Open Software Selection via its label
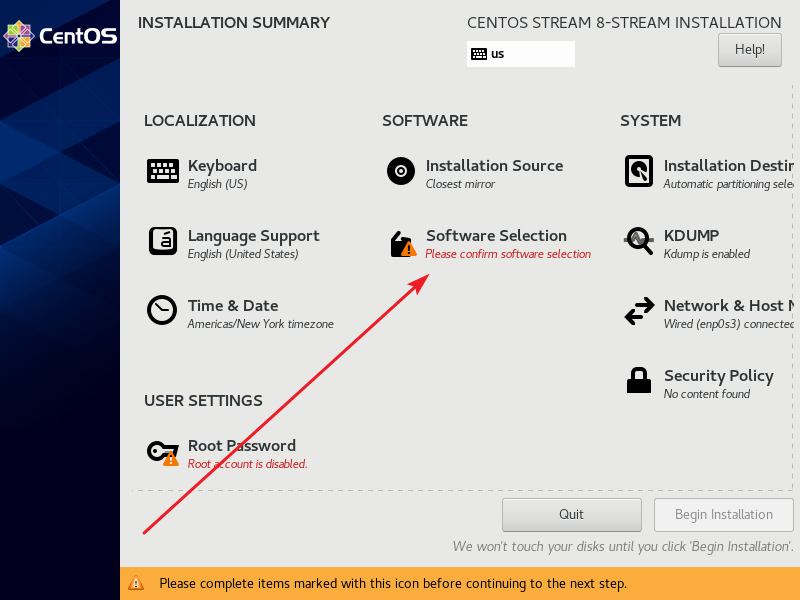The height and width of the screenshot is (600, 800). point(494,236)
